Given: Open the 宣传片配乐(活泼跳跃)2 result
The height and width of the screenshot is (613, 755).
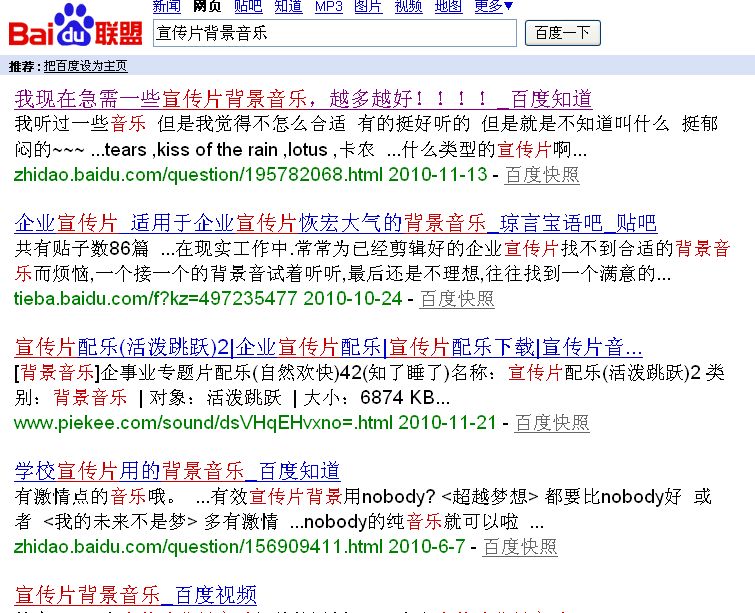Looking at the screenshot, I should pos(328,347).
